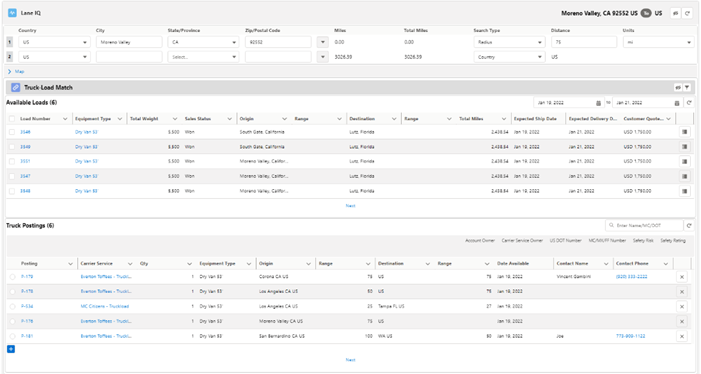Image resolution: width=701 pixels, height=374 pixels.
Task: Open the Truck Load Match filter icon
Action: (687, 88)
